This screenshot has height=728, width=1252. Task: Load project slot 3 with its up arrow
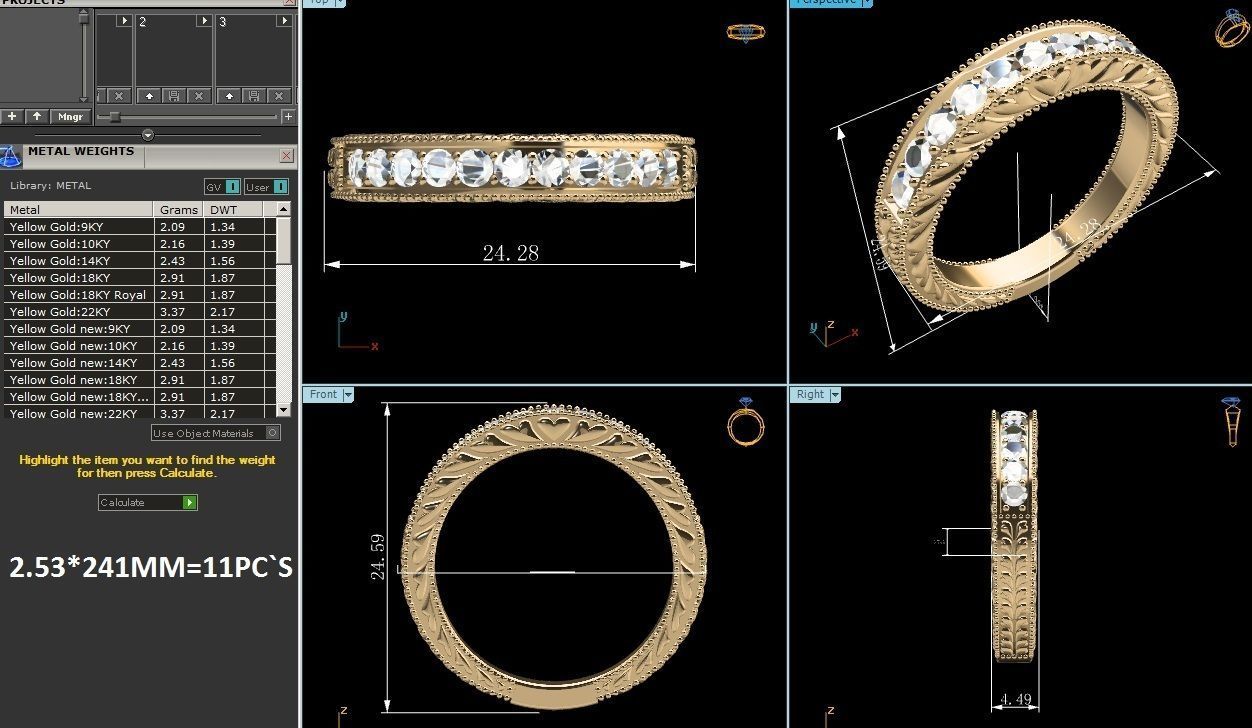pos(229,96)
